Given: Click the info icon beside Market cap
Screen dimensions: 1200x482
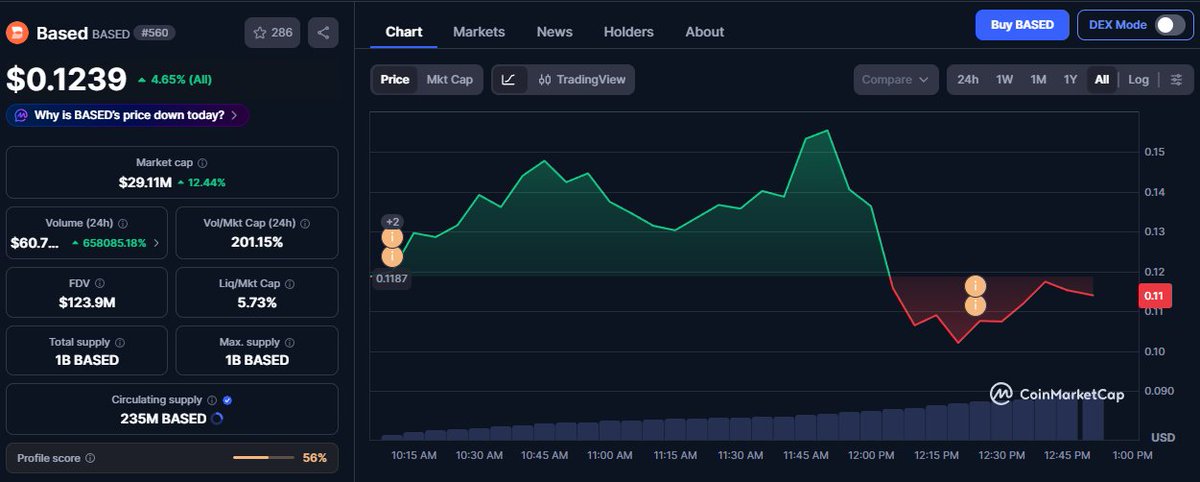Looking at the screenshot, I should (x=203, y=162).
